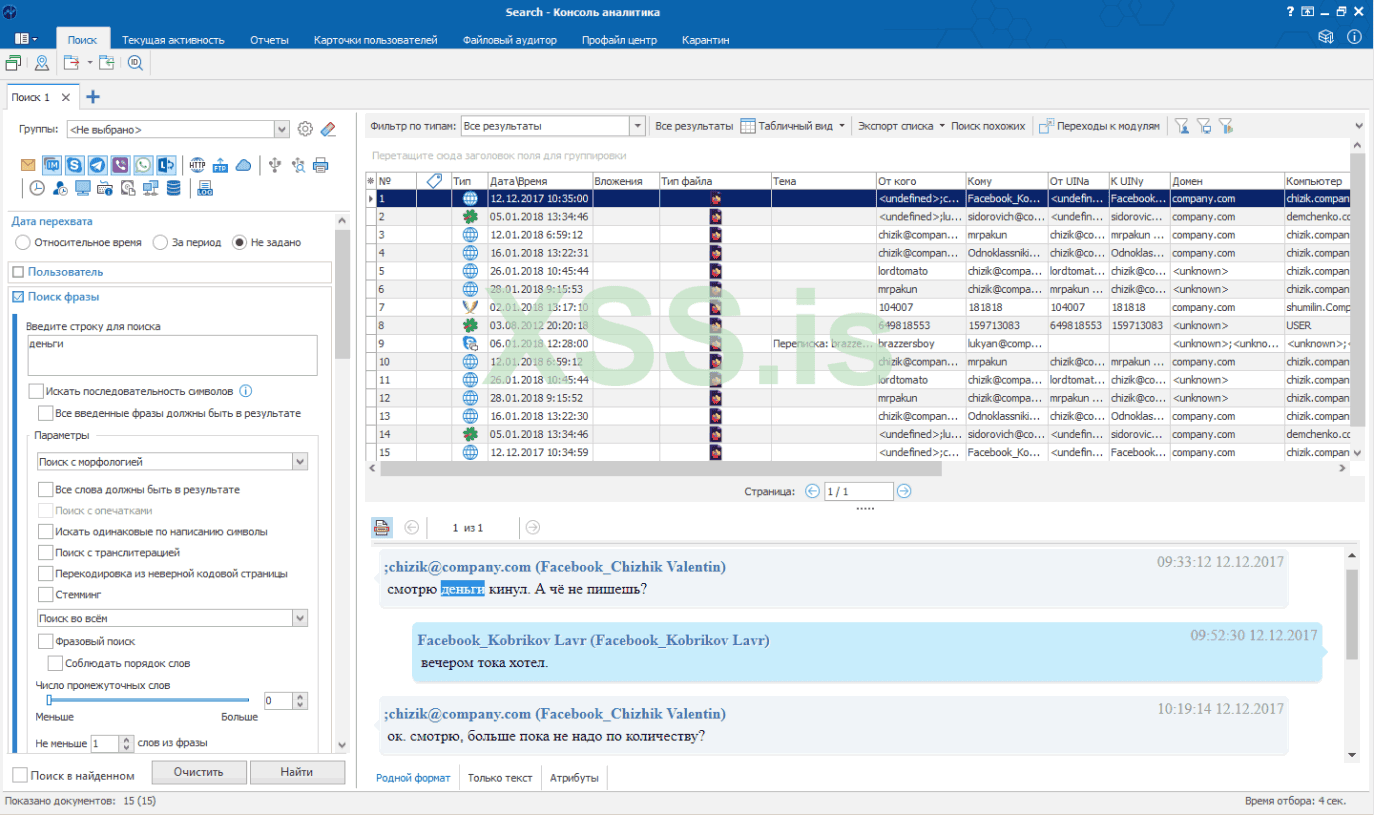Select the HTTP traffic filter icon
This screenshot has height=815, width=1375.
pos(197,165)
